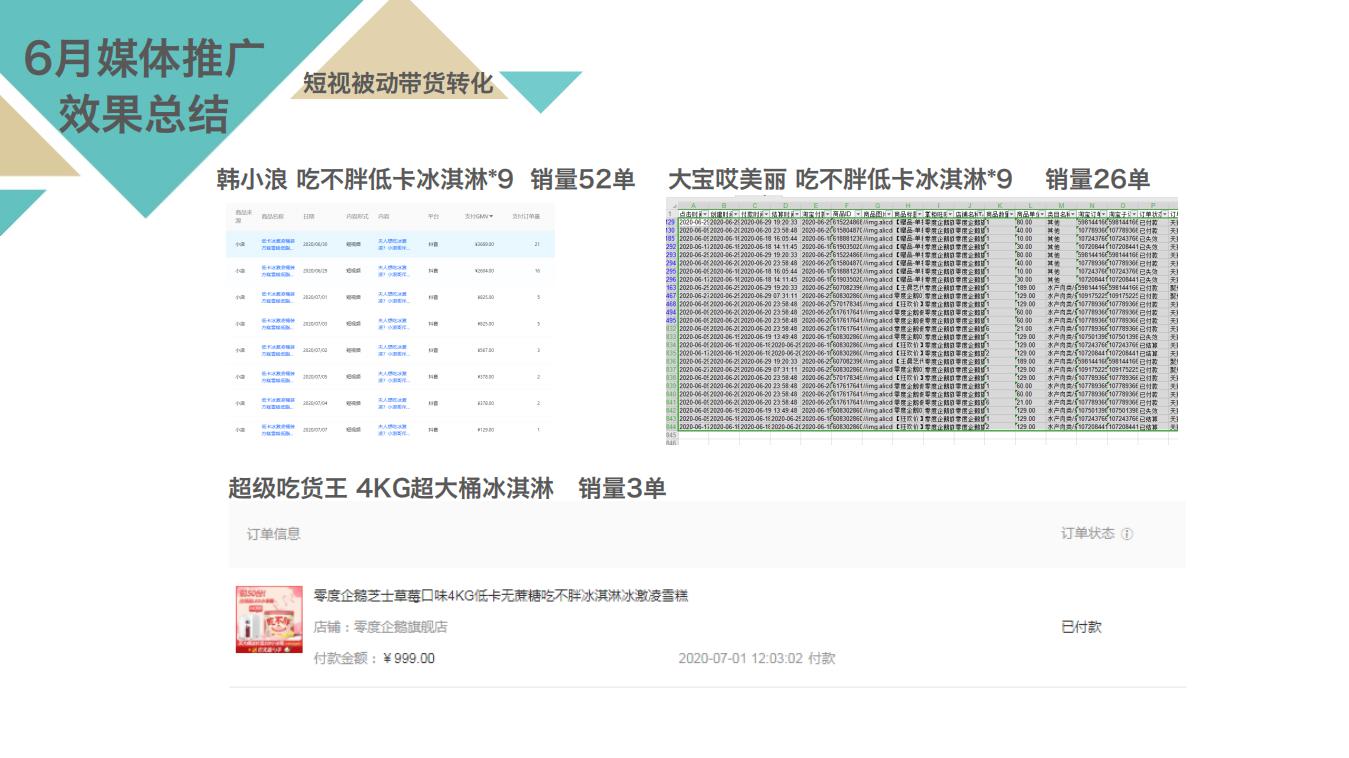The height and width of the screenshot is (758, 1349).
Task: Click the 订单状态 info icon
Action: click(x=1127, y=534)
